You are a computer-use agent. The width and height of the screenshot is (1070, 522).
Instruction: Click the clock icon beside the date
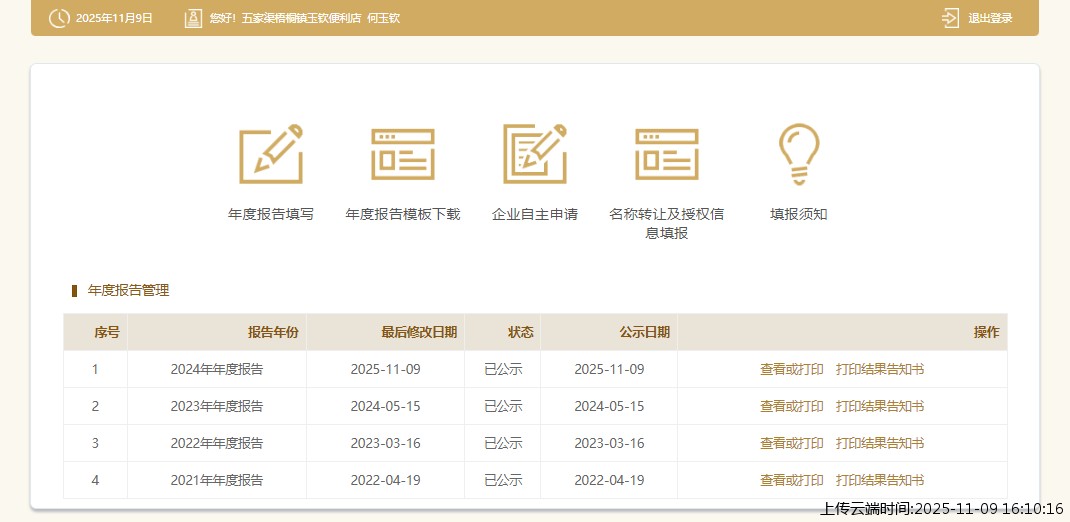(59, 18)
